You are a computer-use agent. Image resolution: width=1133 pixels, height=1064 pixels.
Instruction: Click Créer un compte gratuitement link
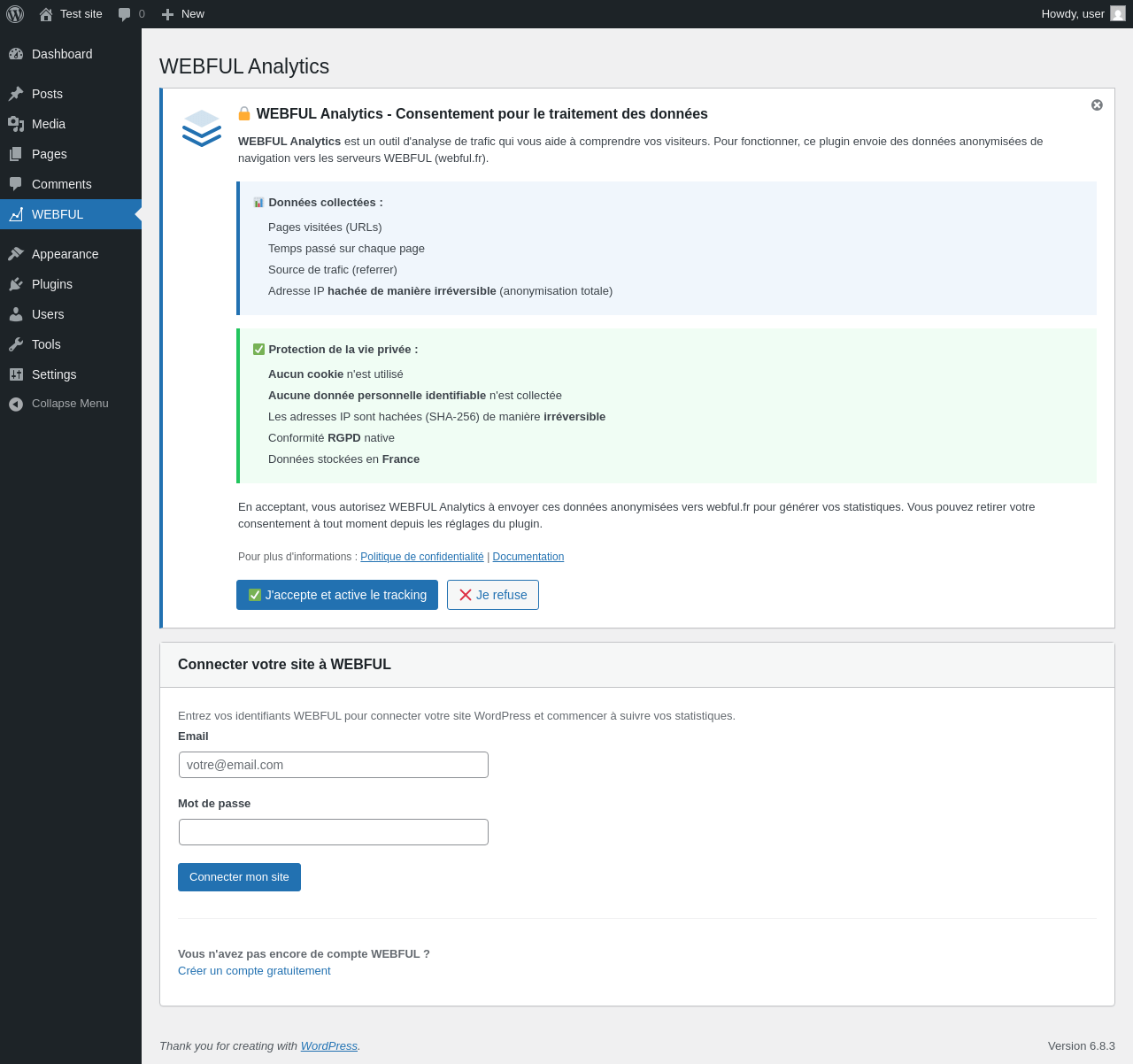pos(254,971)
